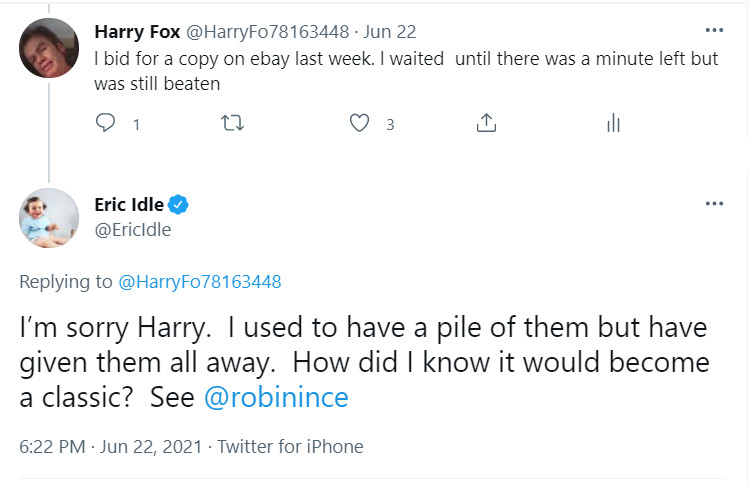The height and width of the screenshot is (483, 750).
Task: Click the Harry Fox display name
Action: coord(137,32)
